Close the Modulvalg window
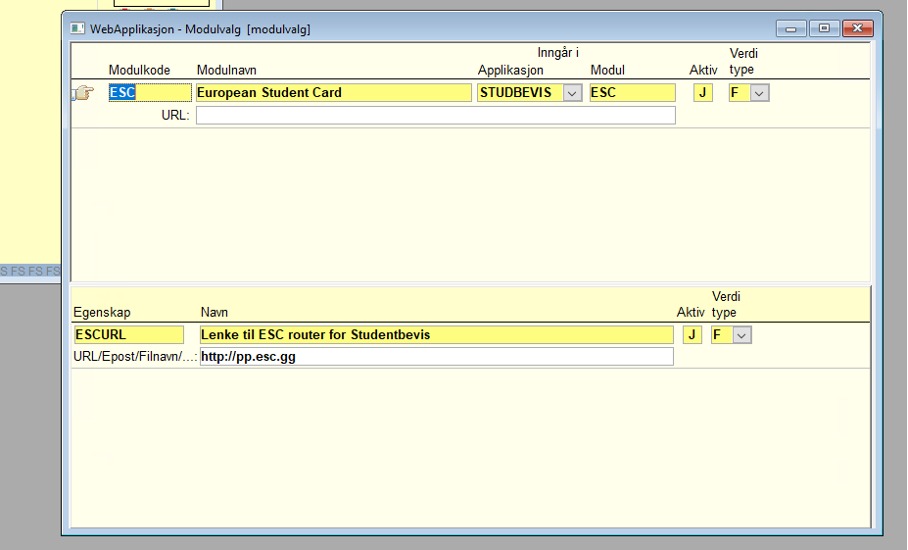This screenshot has height=550, width=908. 858,28
